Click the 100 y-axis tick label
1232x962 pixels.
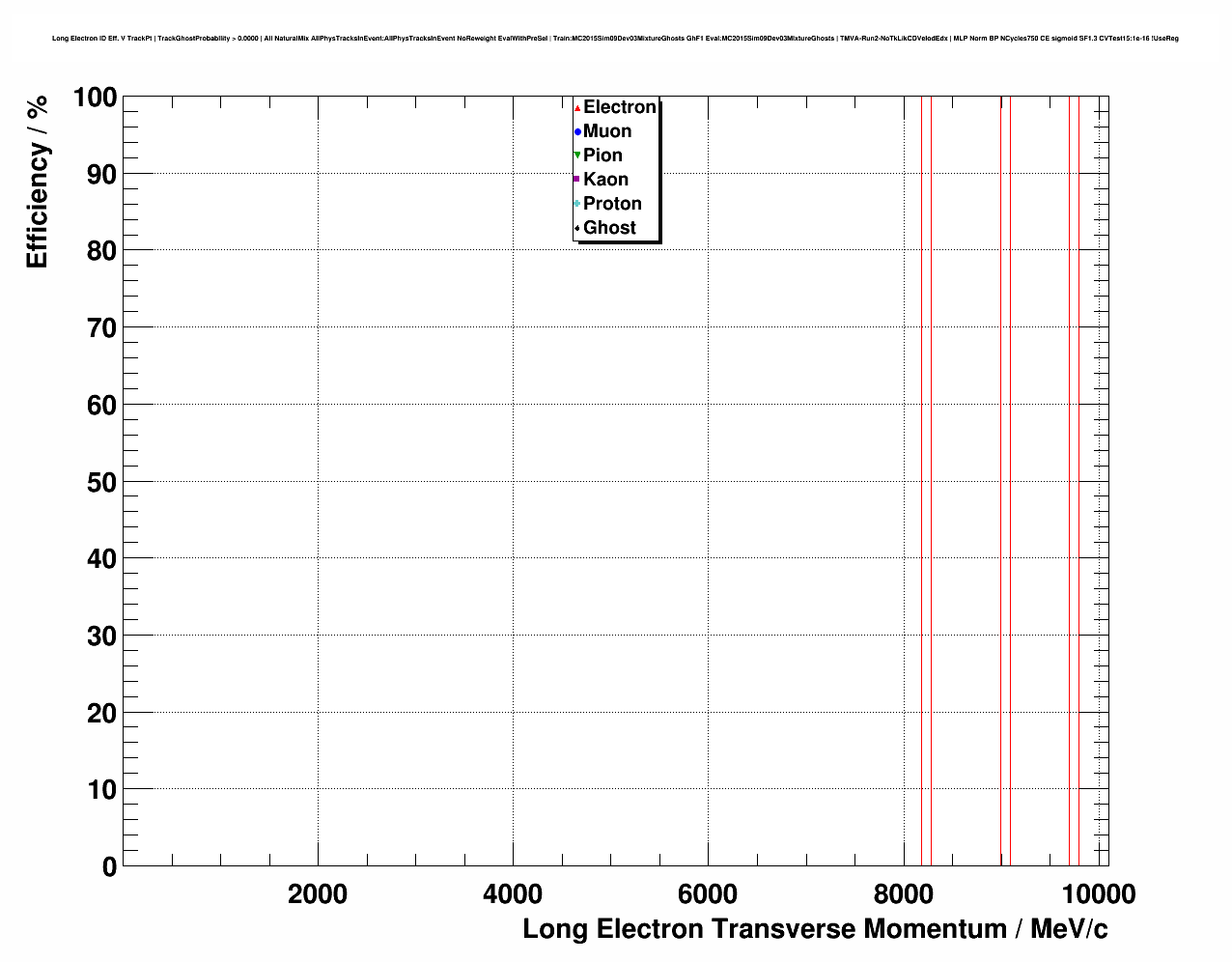(x=95, y=98)
